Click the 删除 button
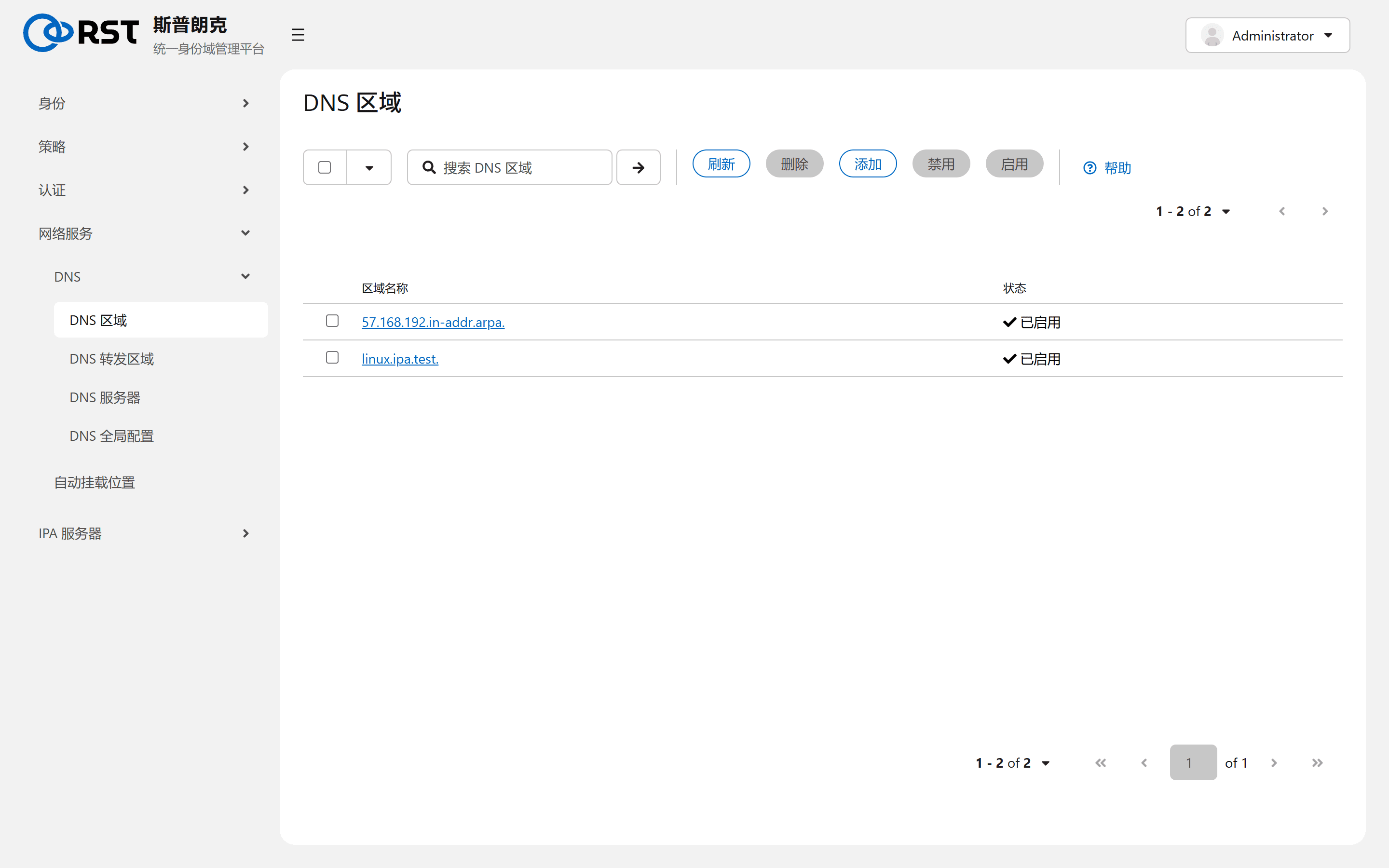 coord(794,164)
